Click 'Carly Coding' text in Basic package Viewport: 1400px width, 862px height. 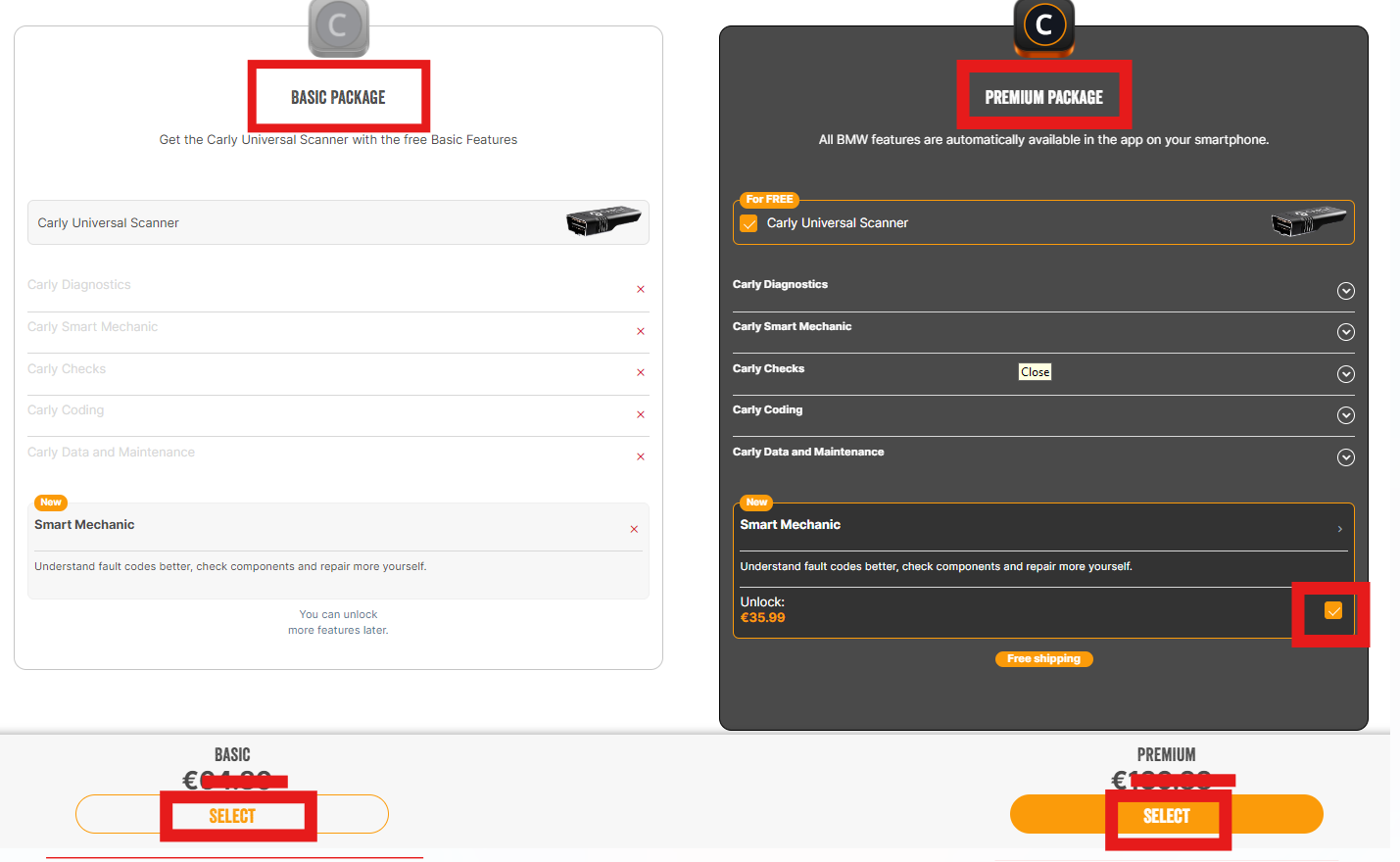(x=66, y=410)
